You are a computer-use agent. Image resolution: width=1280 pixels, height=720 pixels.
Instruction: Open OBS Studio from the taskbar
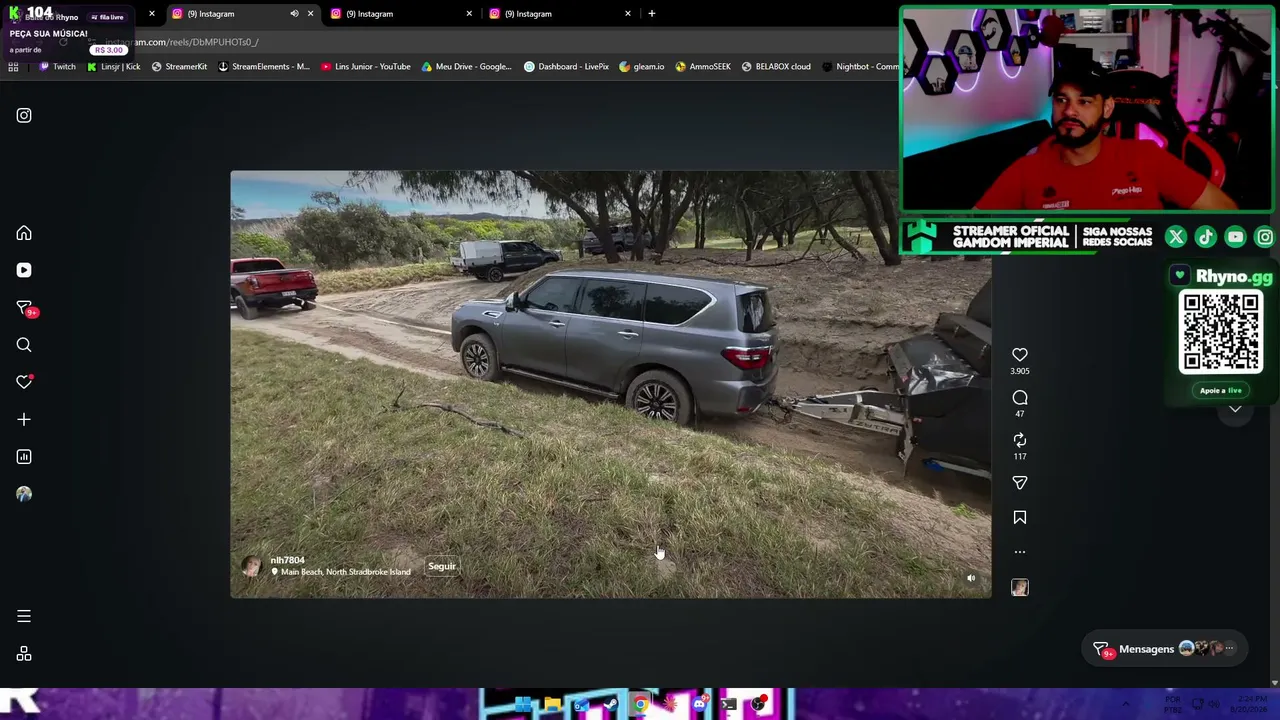(x=758, y=705)
